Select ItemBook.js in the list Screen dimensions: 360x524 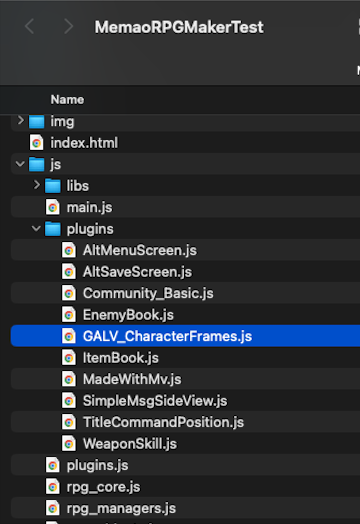coord(121,358)
